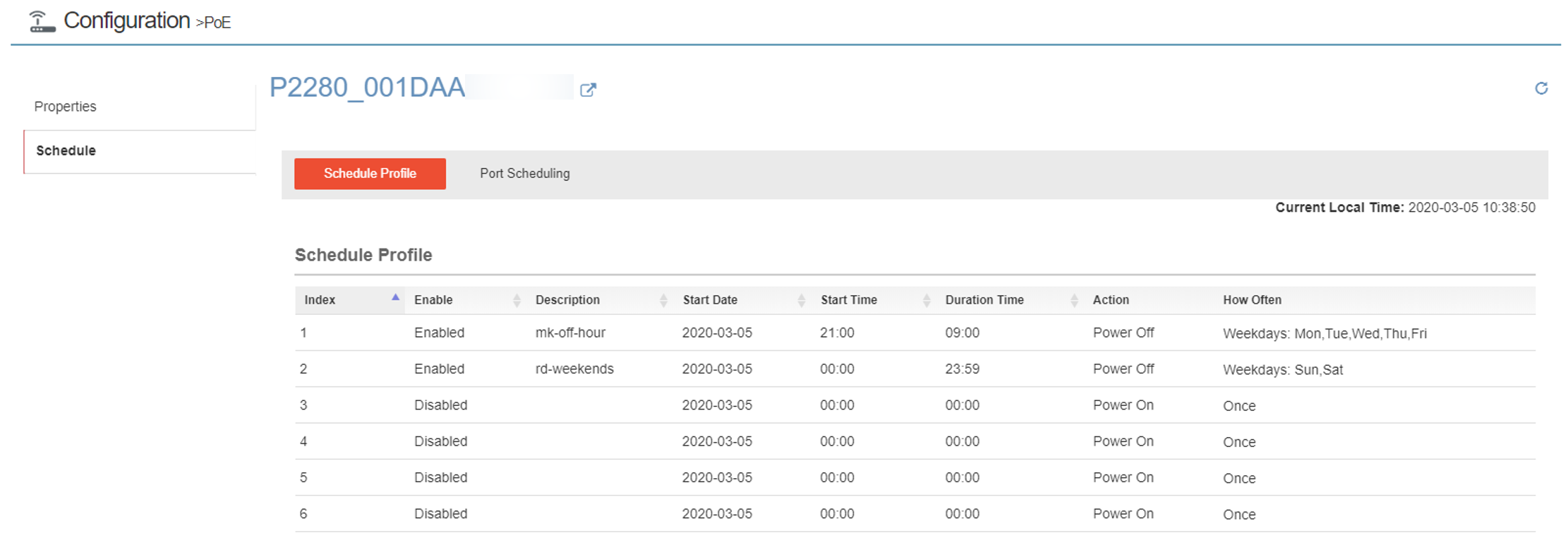Viewport: 1568px width, 536px height.
Task: Click the P2280_001DAA device name link
Action: point(367,88)
